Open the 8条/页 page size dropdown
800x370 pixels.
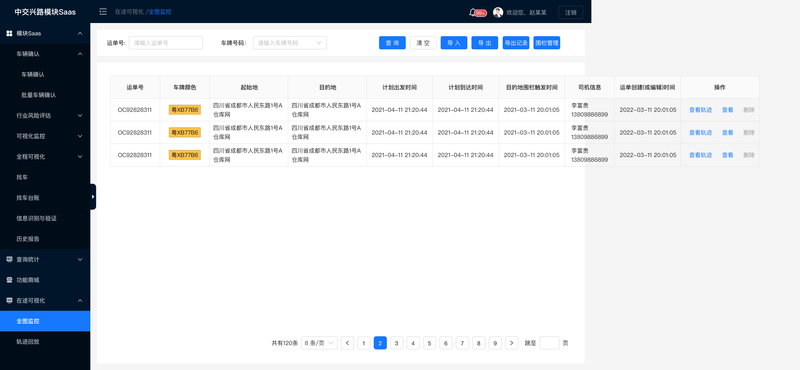[x=319, y=343]
